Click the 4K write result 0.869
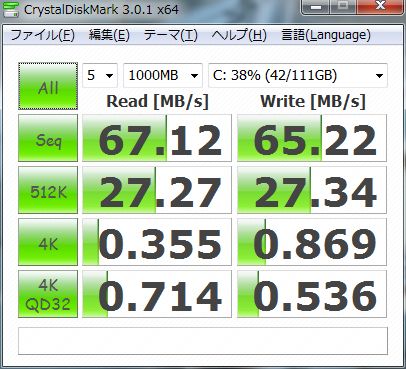 click(312, 242)
